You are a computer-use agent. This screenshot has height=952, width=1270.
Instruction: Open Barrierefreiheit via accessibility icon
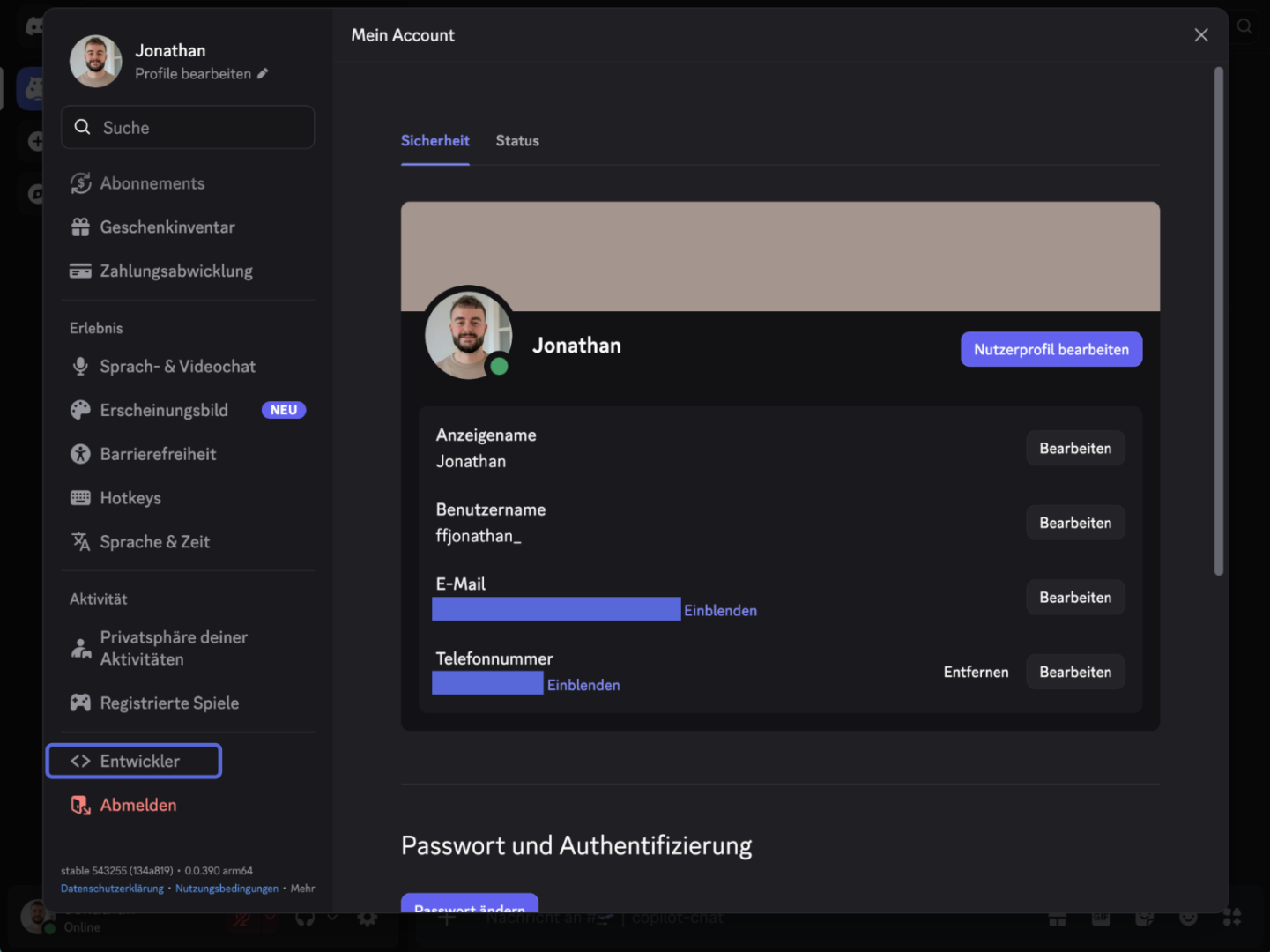click(x=80, y=454)
